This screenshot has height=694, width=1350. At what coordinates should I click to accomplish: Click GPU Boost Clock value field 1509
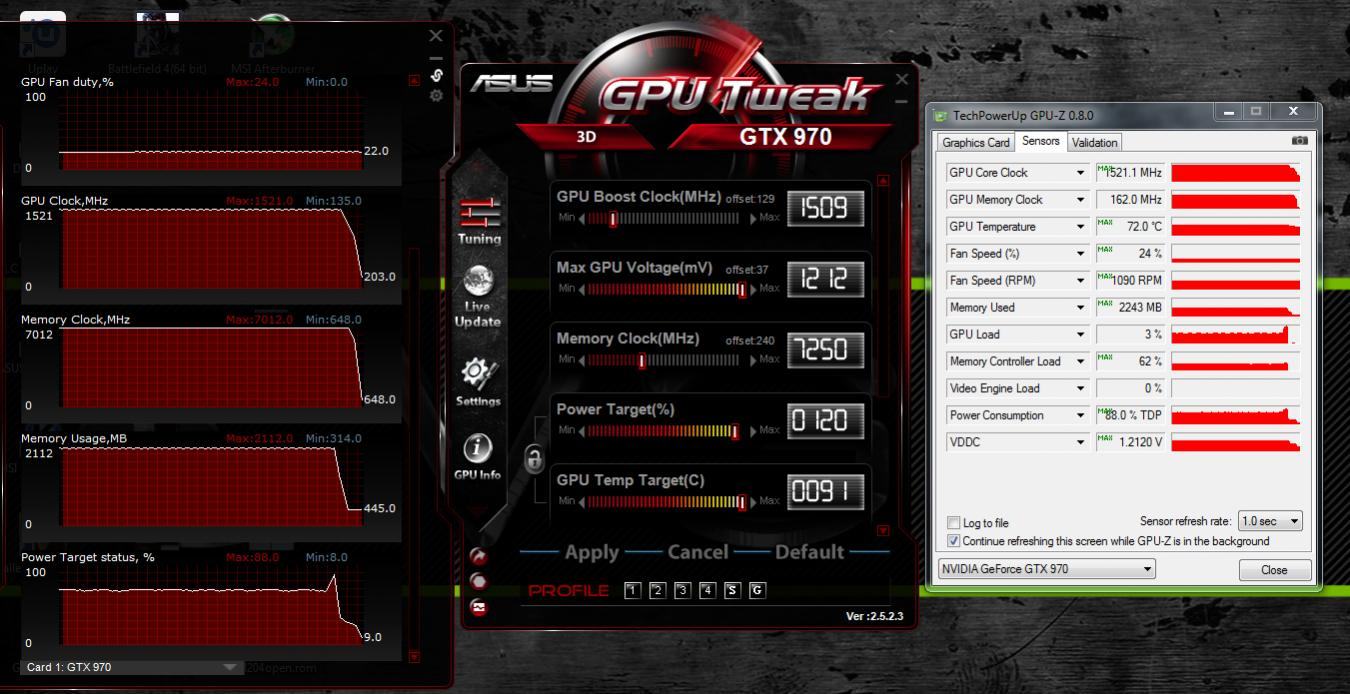tap(825, 208)
